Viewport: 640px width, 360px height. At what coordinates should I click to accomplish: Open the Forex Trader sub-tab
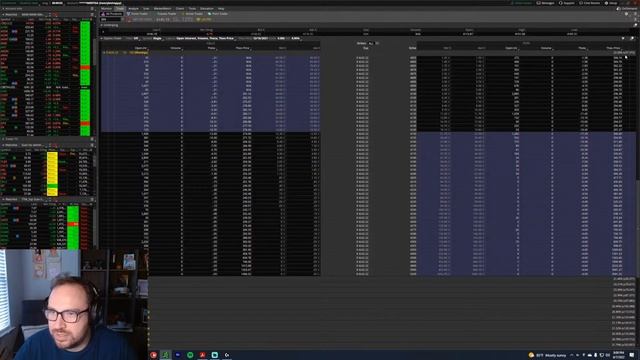(137, 14)
